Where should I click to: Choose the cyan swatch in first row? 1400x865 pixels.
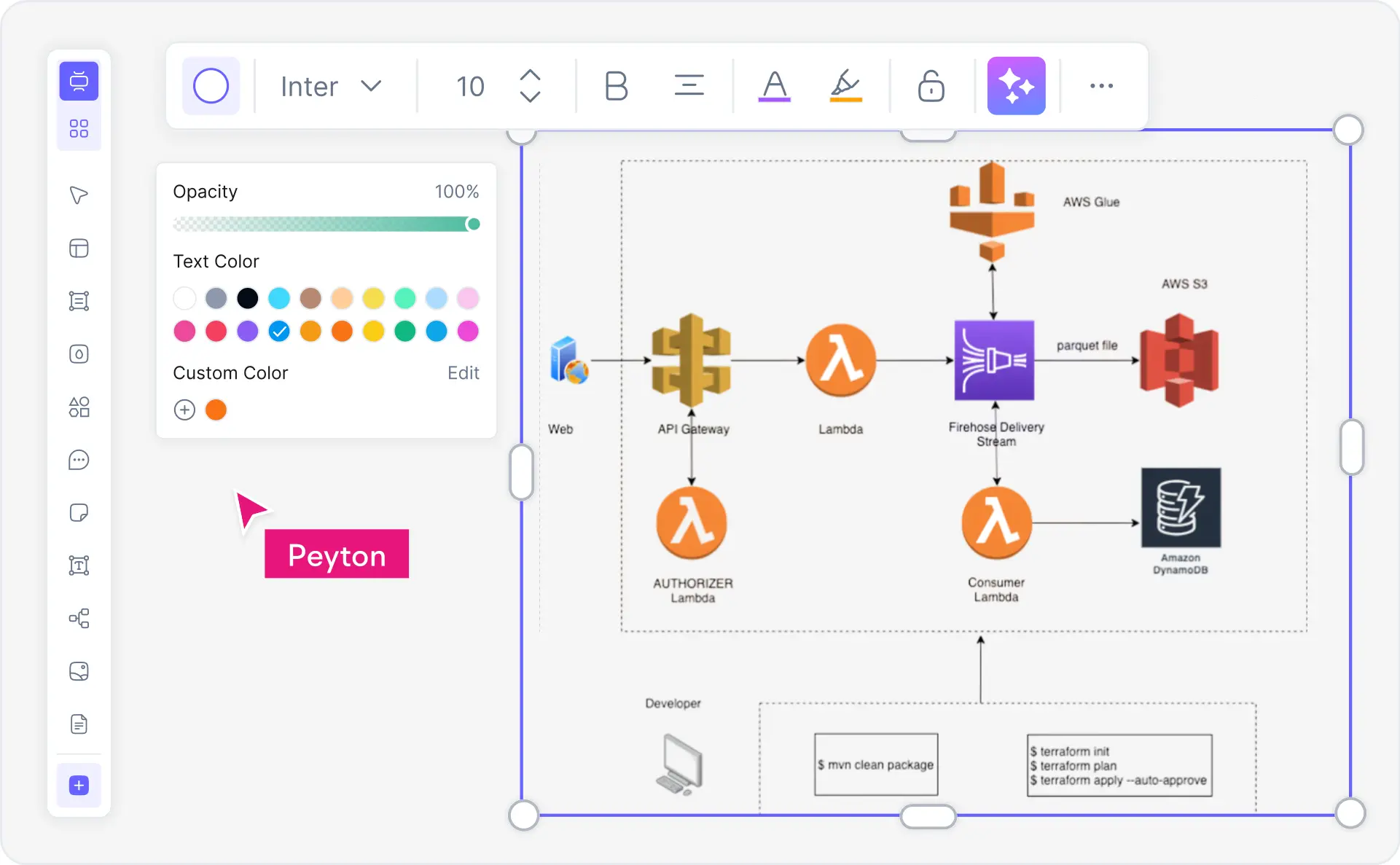coord(279,298)
